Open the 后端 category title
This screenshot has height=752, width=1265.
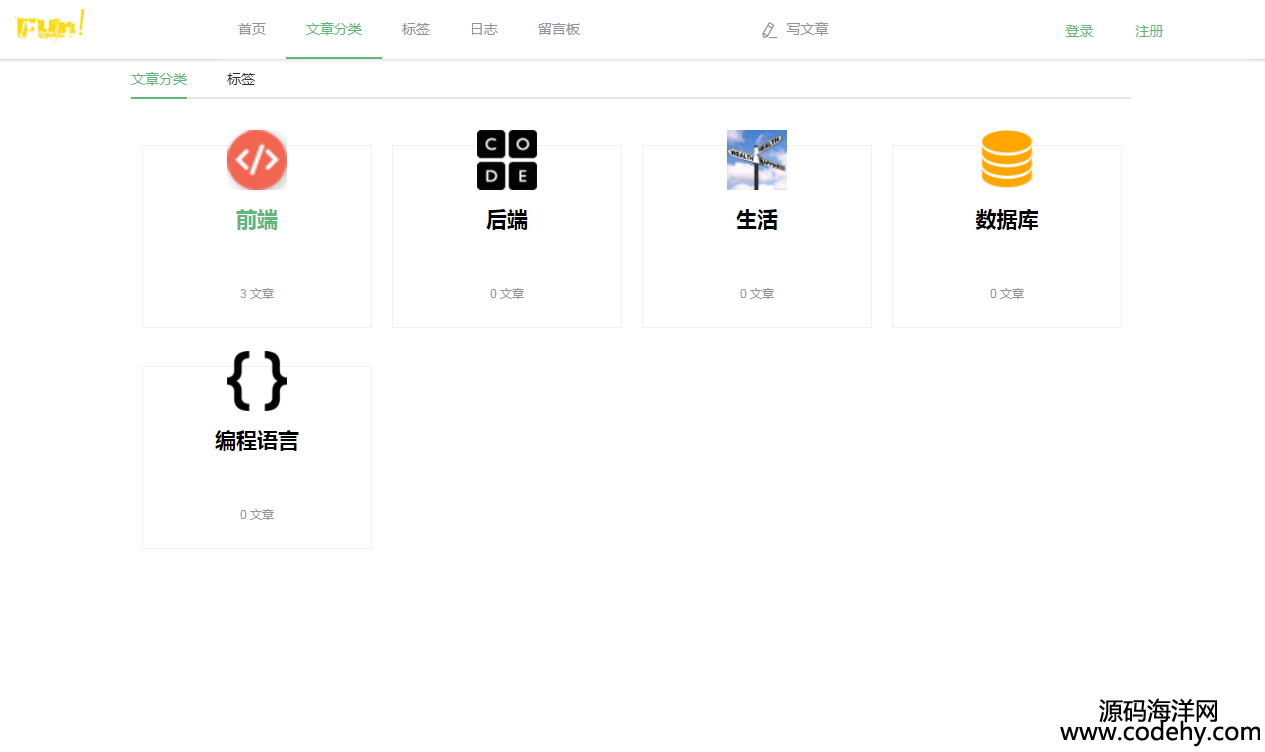click(x=507, y=220)
